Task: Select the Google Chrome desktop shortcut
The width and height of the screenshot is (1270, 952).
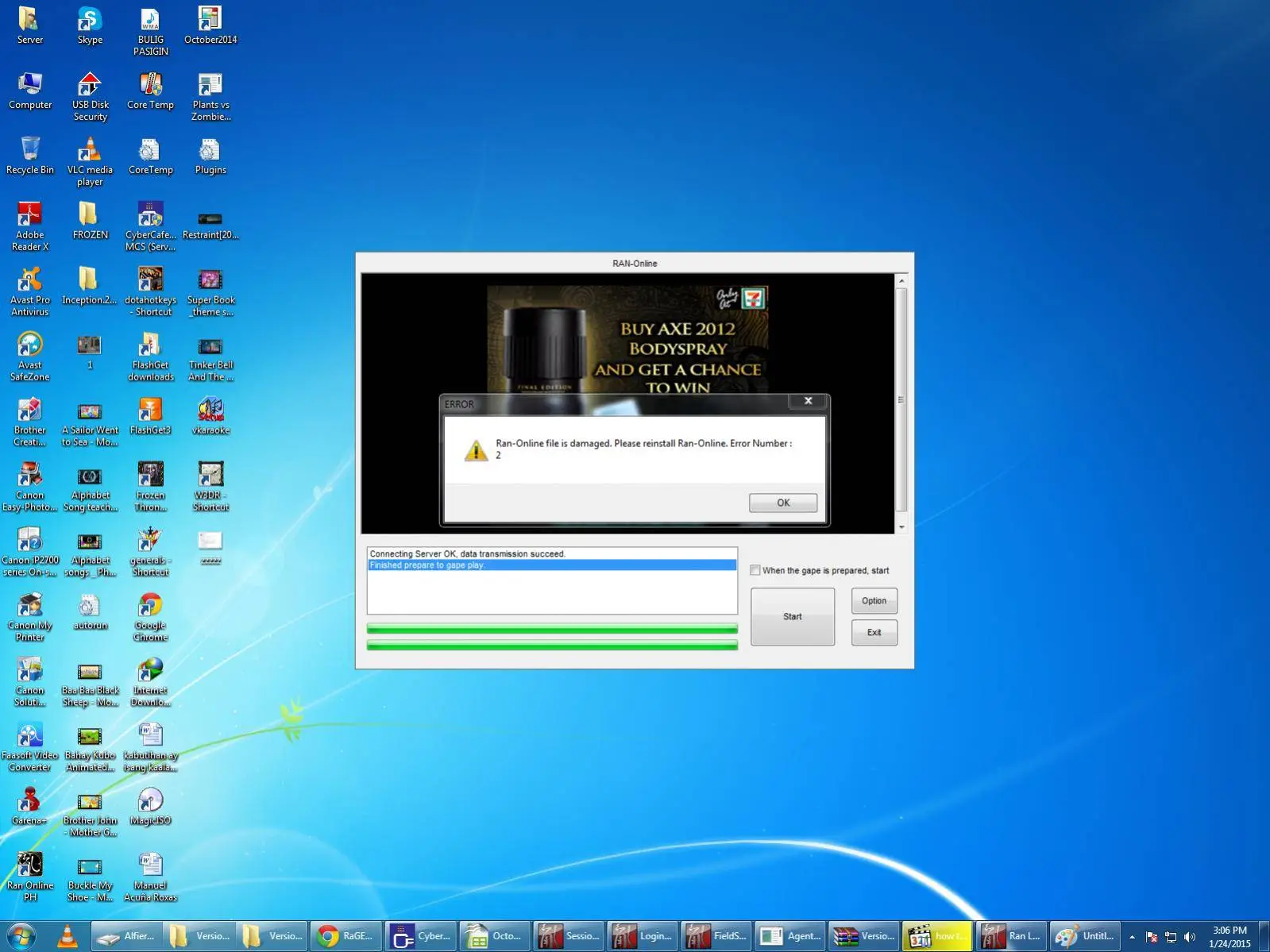Action: [x=150, y=617]
